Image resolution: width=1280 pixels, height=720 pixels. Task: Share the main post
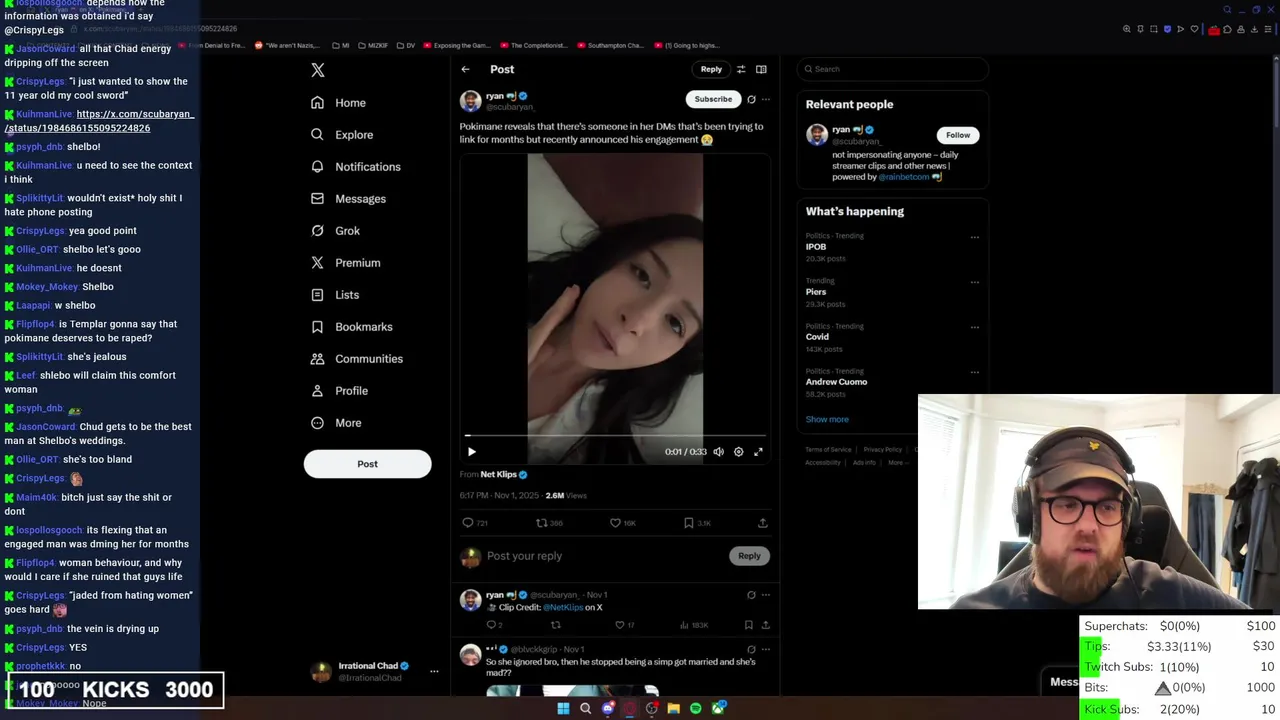(x=762, y=523)
